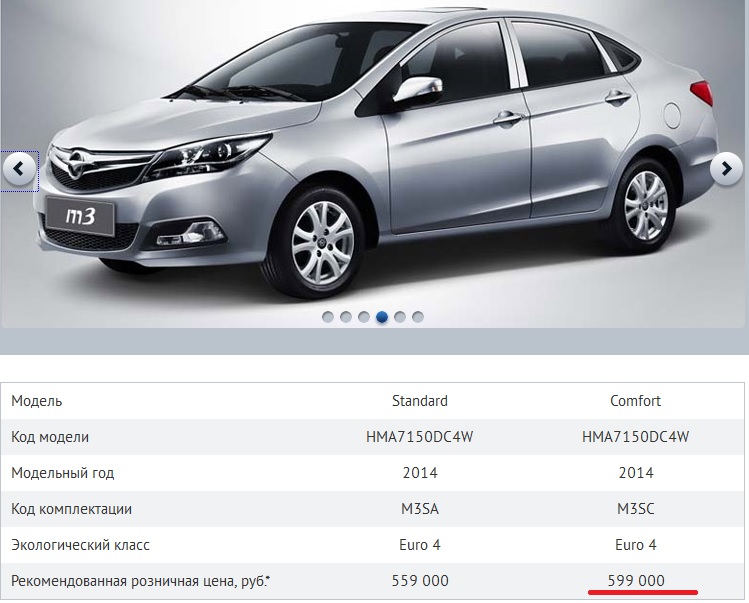Click the 'Модельный год' row label
749x603 pixels.
tap(63, 473)
